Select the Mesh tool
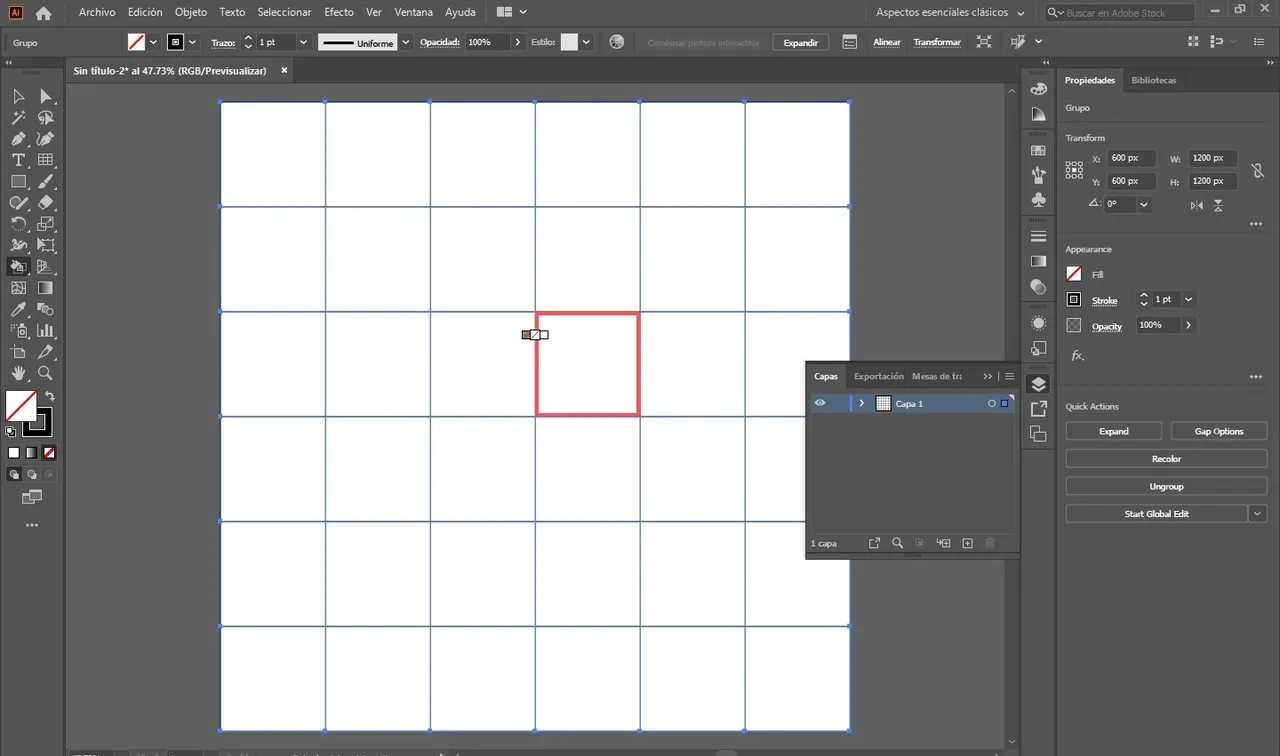Viewport: 1280px width, 756px height. 18,288
